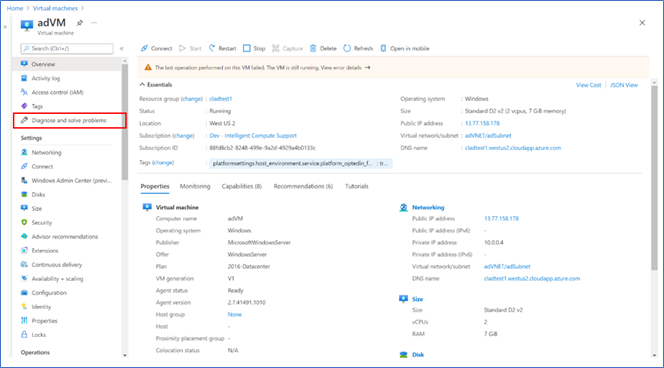The height and width of the screenshot is (368, 664).
Task: Switch to the Tutorials tab
Action: (x=357, y=186)
